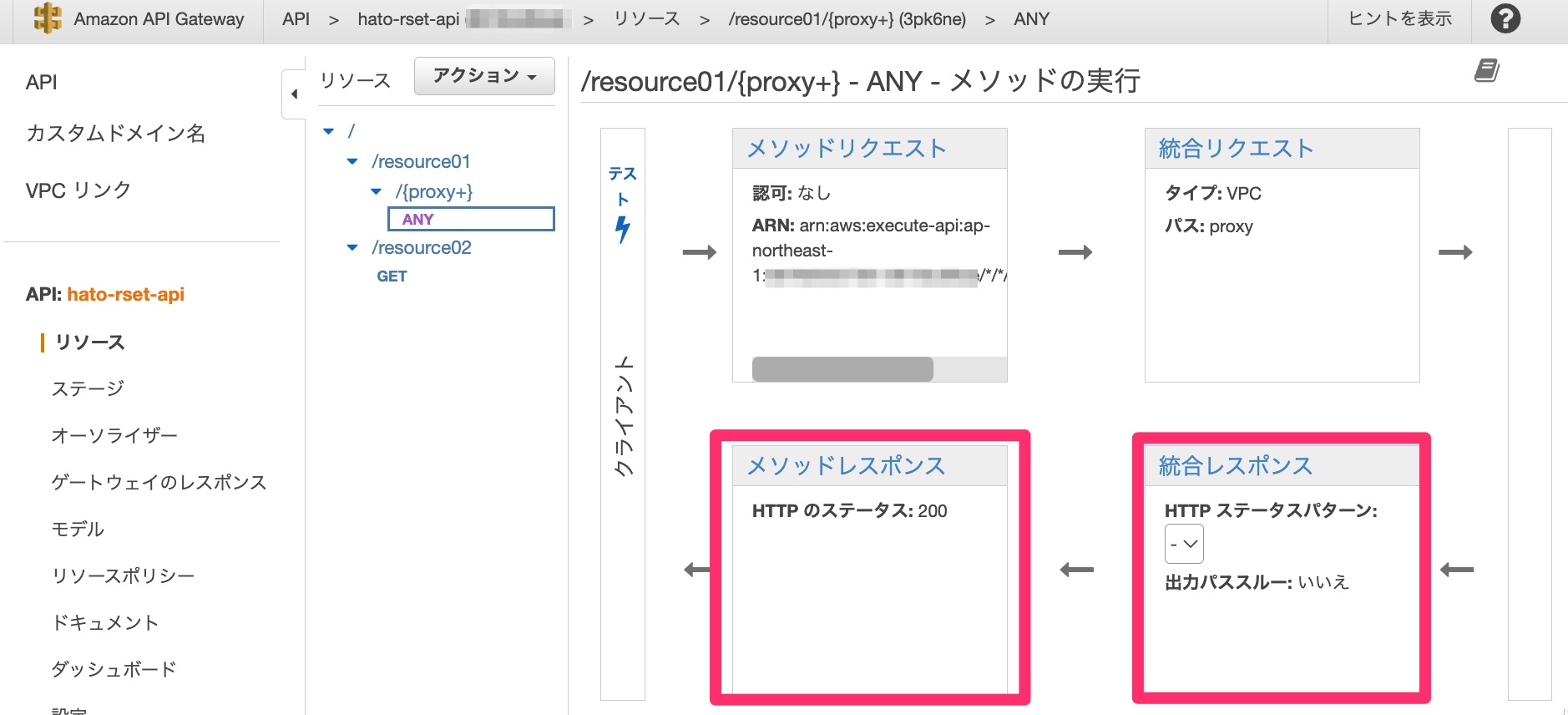Collapse the /resource01 tree node

coord(352,161)
